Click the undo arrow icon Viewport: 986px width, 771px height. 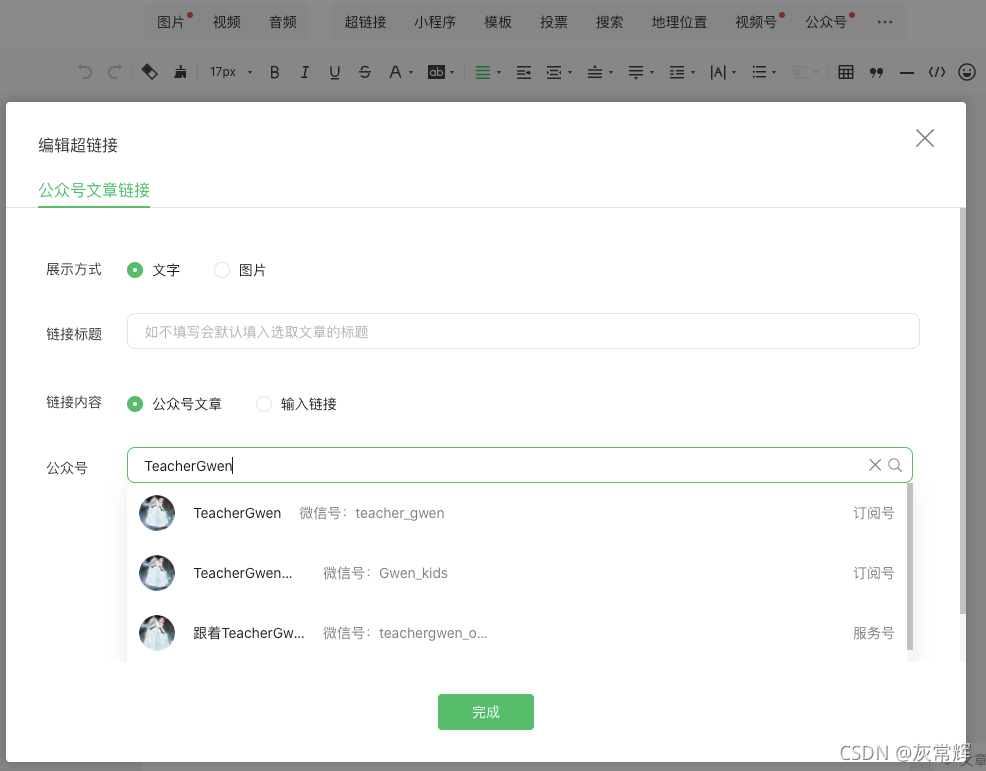point(85,72)
